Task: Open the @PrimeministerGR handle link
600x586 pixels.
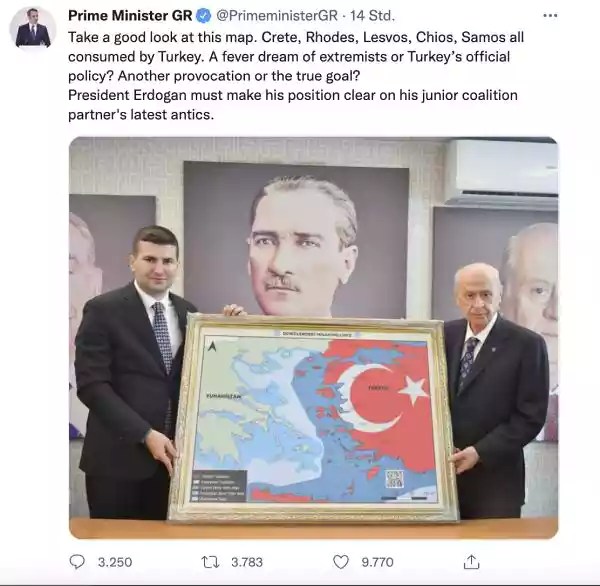Action: (x=277, y=16)
